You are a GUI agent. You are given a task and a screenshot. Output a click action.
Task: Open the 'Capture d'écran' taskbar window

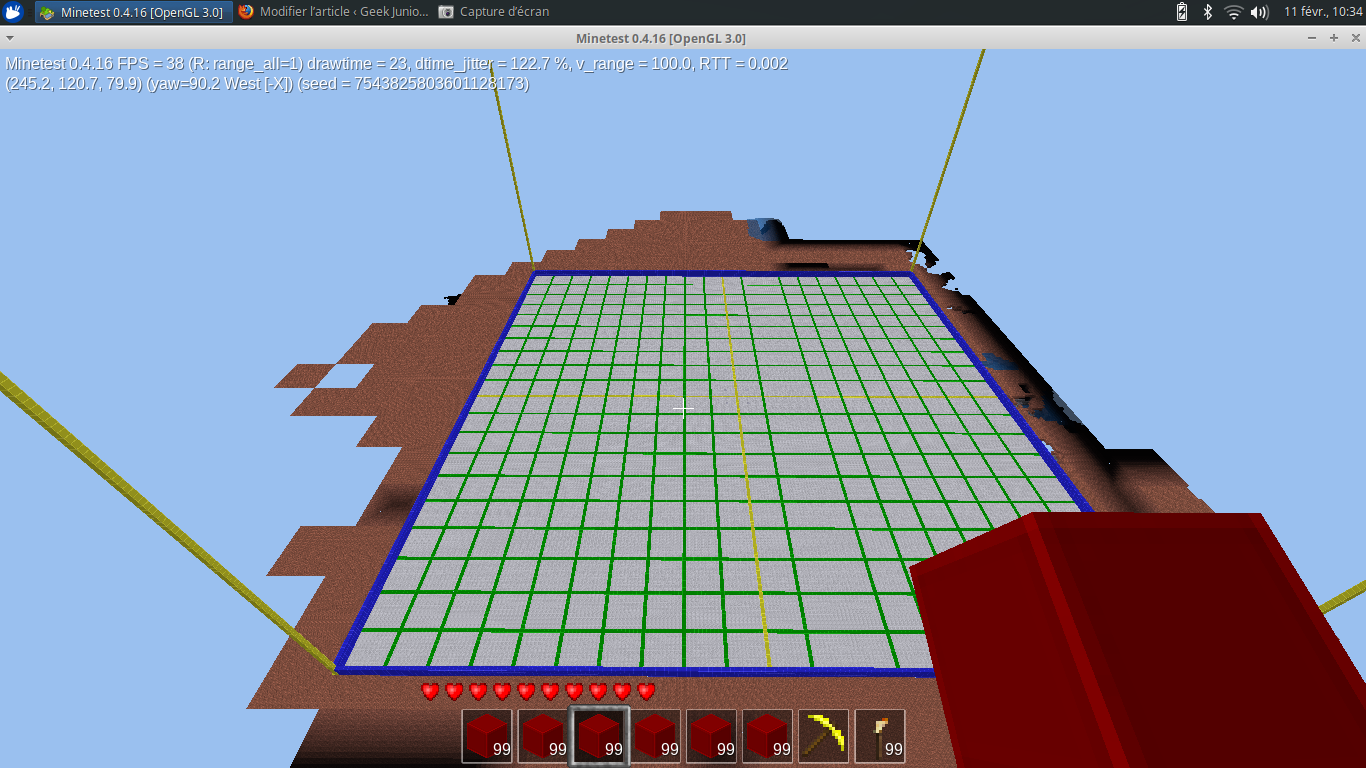494,12
